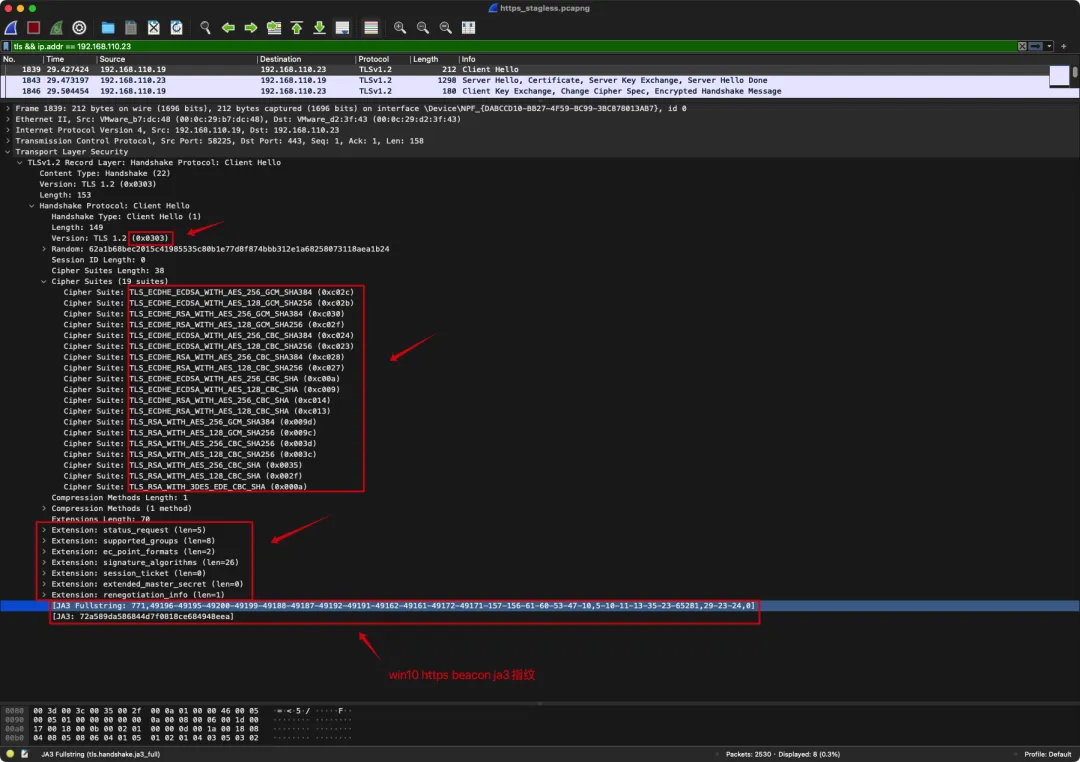Collapse the TLSv1.2 Record Layer node

point(20,163)
